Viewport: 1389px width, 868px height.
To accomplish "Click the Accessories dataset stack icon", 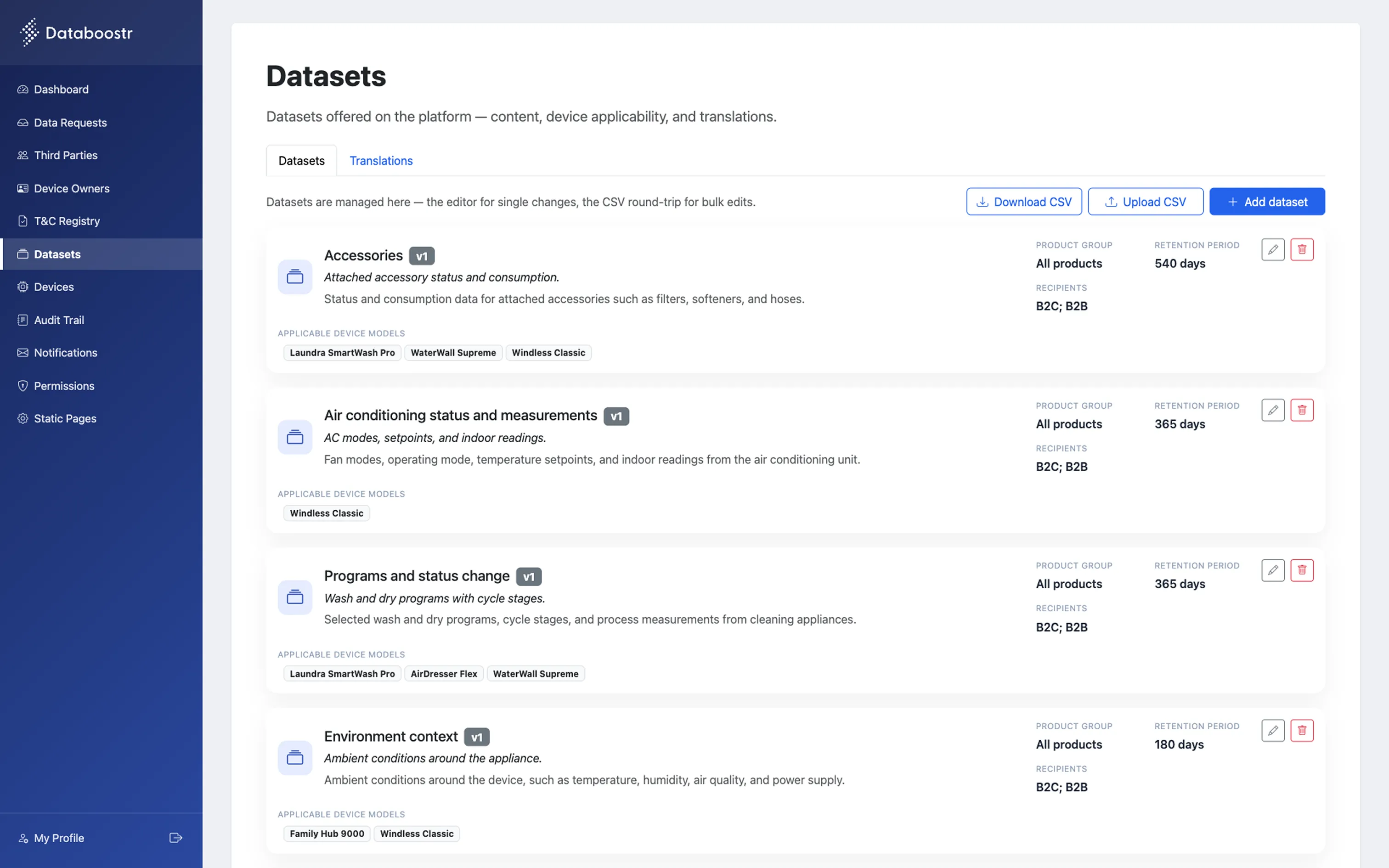I will pyautogui.click(x=295, y=276).
